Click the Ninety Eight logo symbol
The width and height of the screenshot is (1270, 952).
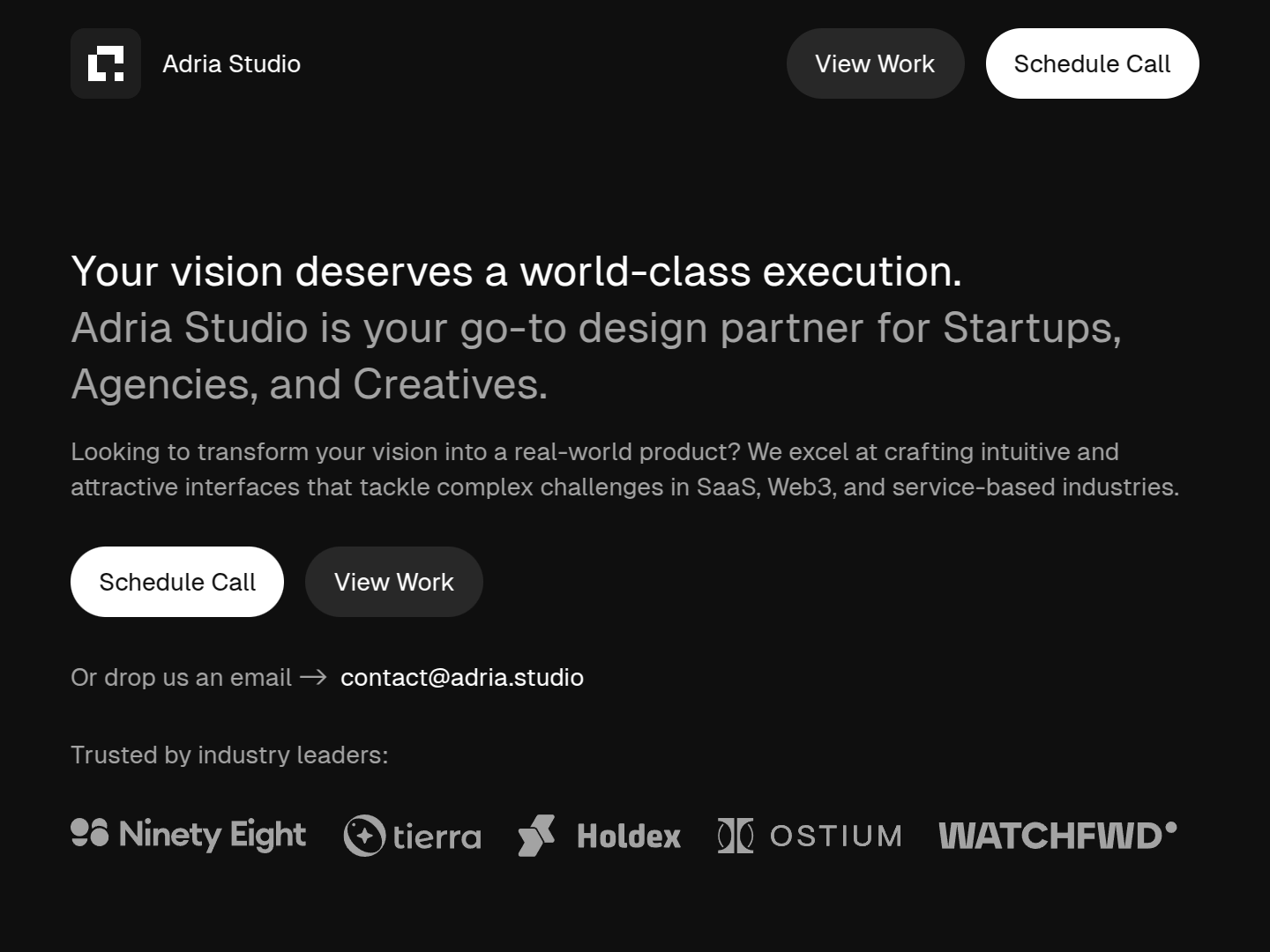[x=89, y=833]
